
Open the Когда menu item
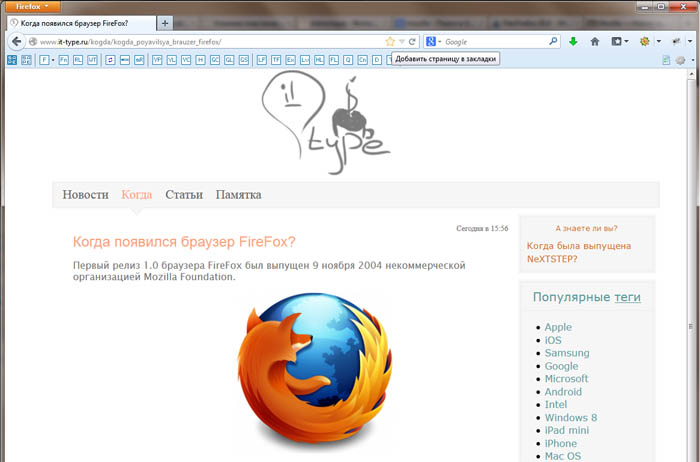tap(137, 195)
